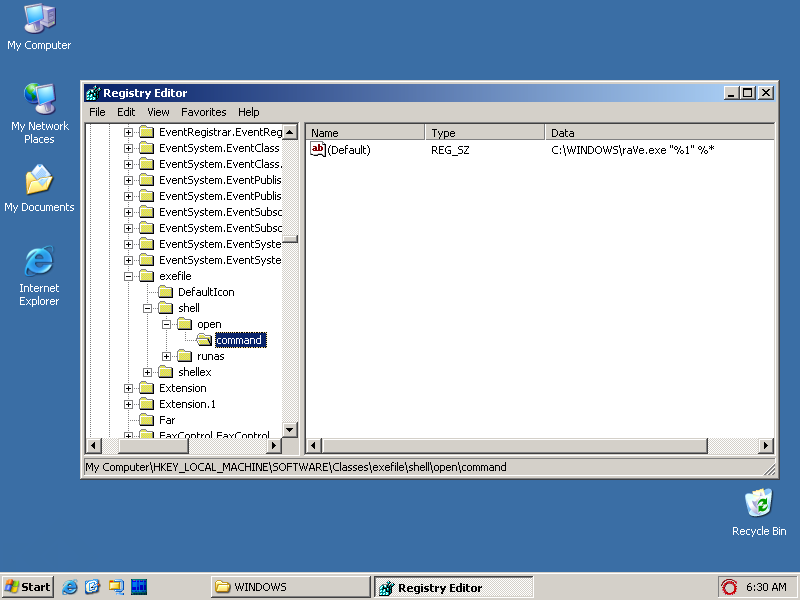Viewport: 800px width, 600px height.
Task: Click the Registry Editor taskbar button
Action: (454, 587)
